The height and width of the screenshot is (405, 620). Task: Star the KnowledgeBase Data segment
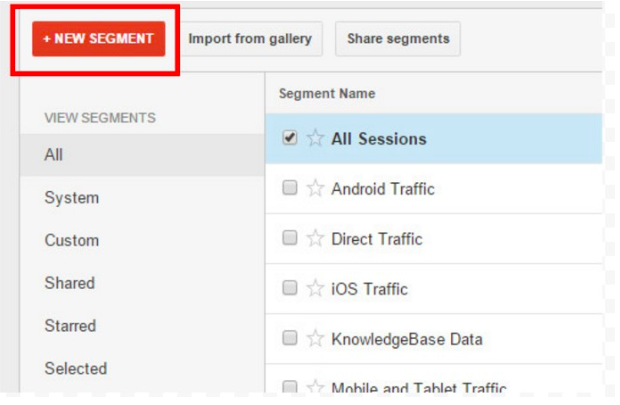[x=315, y=338]
